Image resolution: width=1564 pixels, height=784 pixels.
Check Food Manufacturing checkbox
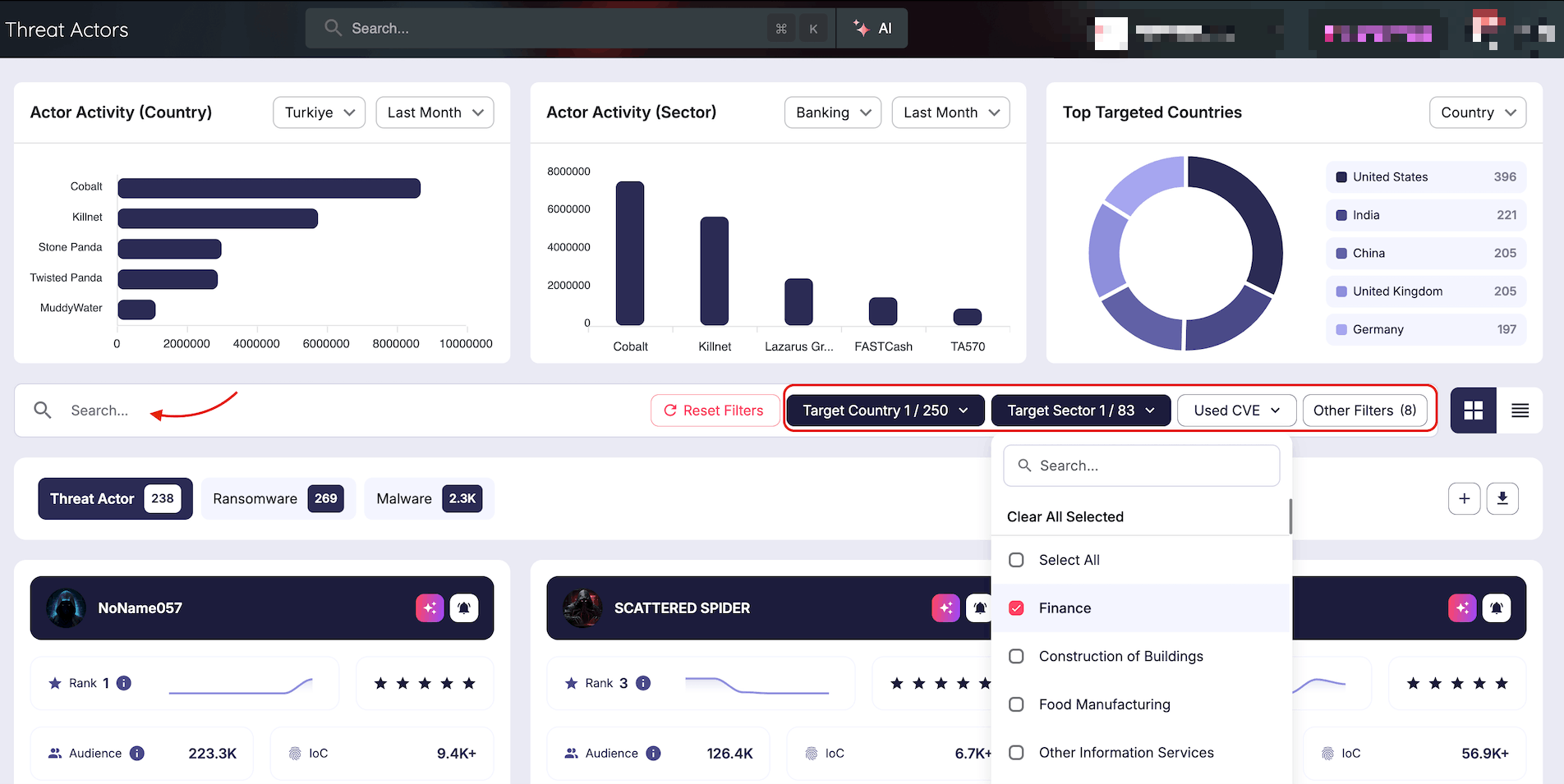coord(1016,704)
